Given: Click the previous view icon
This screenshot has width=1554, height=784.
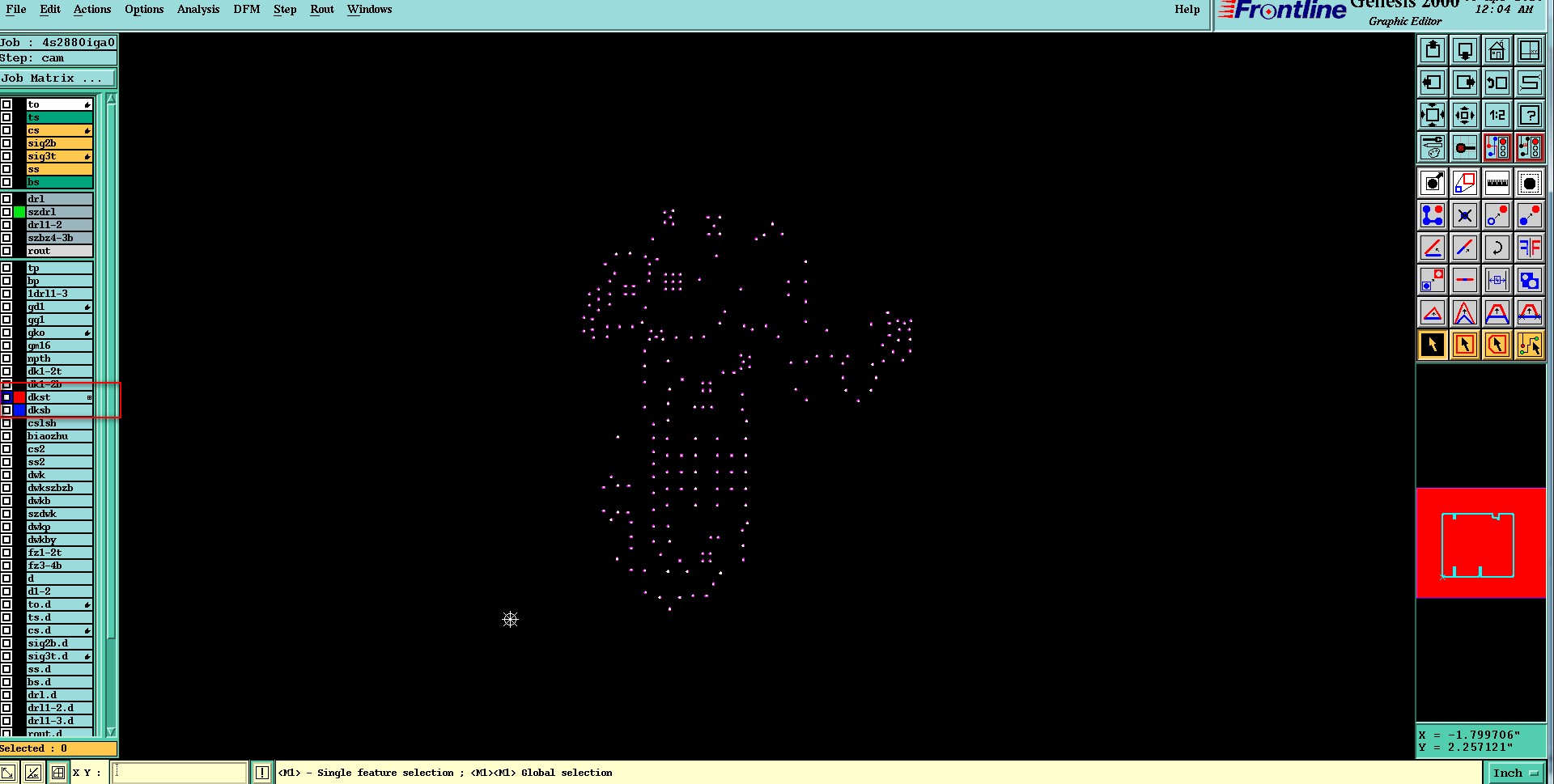Looking at the screenshot, I should 1497,83.
